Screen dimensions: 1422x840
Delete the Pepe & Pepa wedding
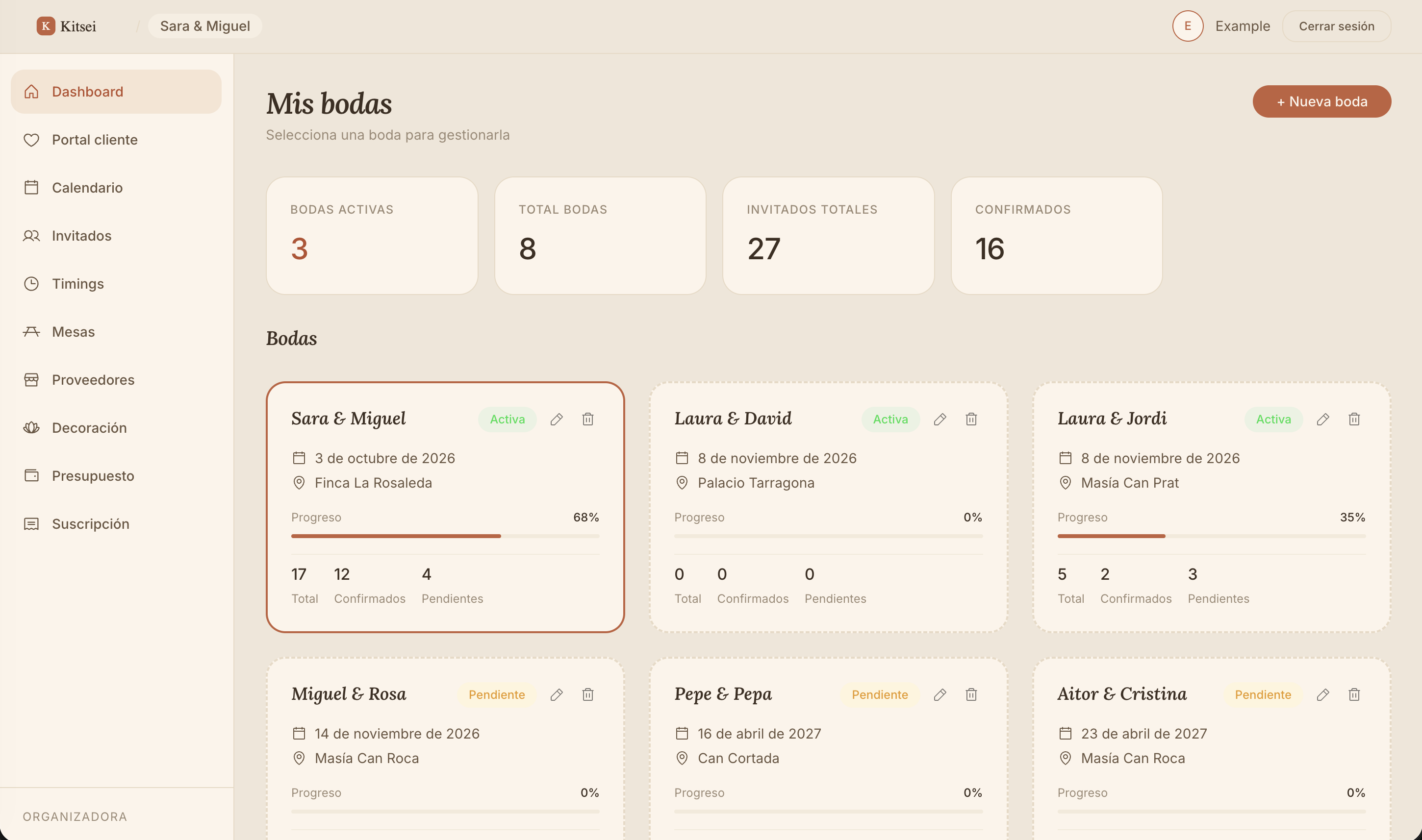coord(971,694)
